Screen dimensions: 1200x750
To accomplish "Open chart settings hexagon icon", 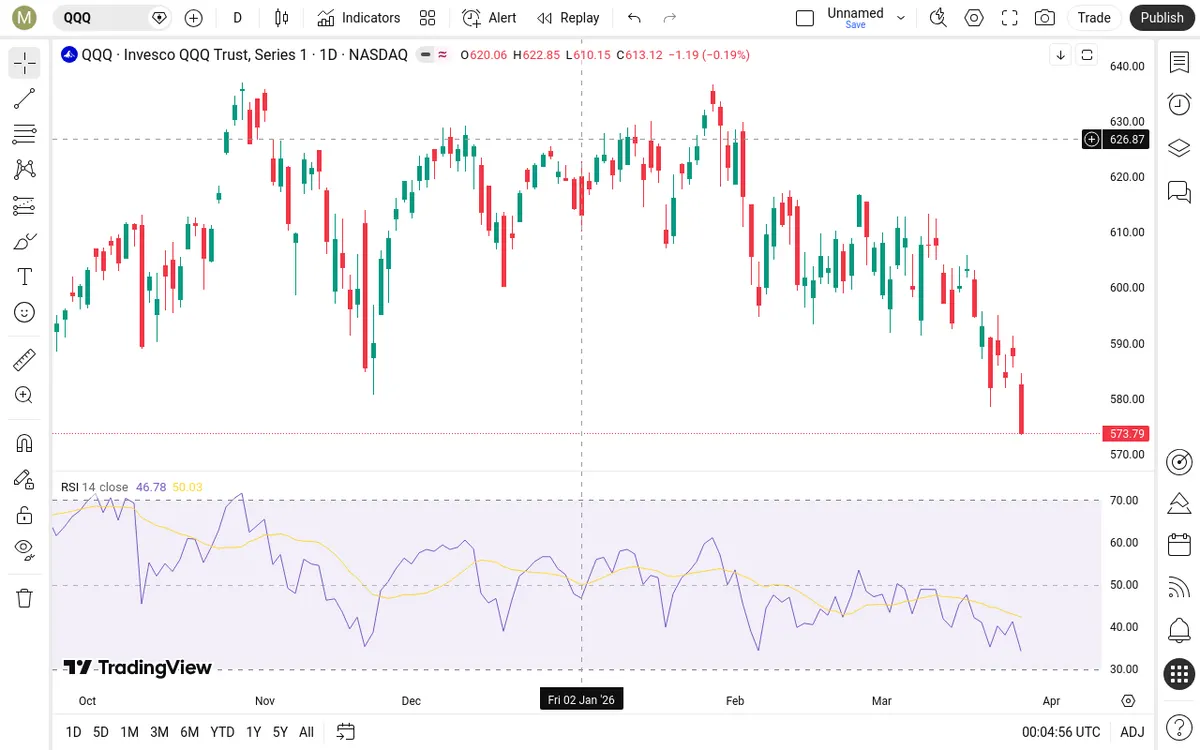I will point(974,18).
